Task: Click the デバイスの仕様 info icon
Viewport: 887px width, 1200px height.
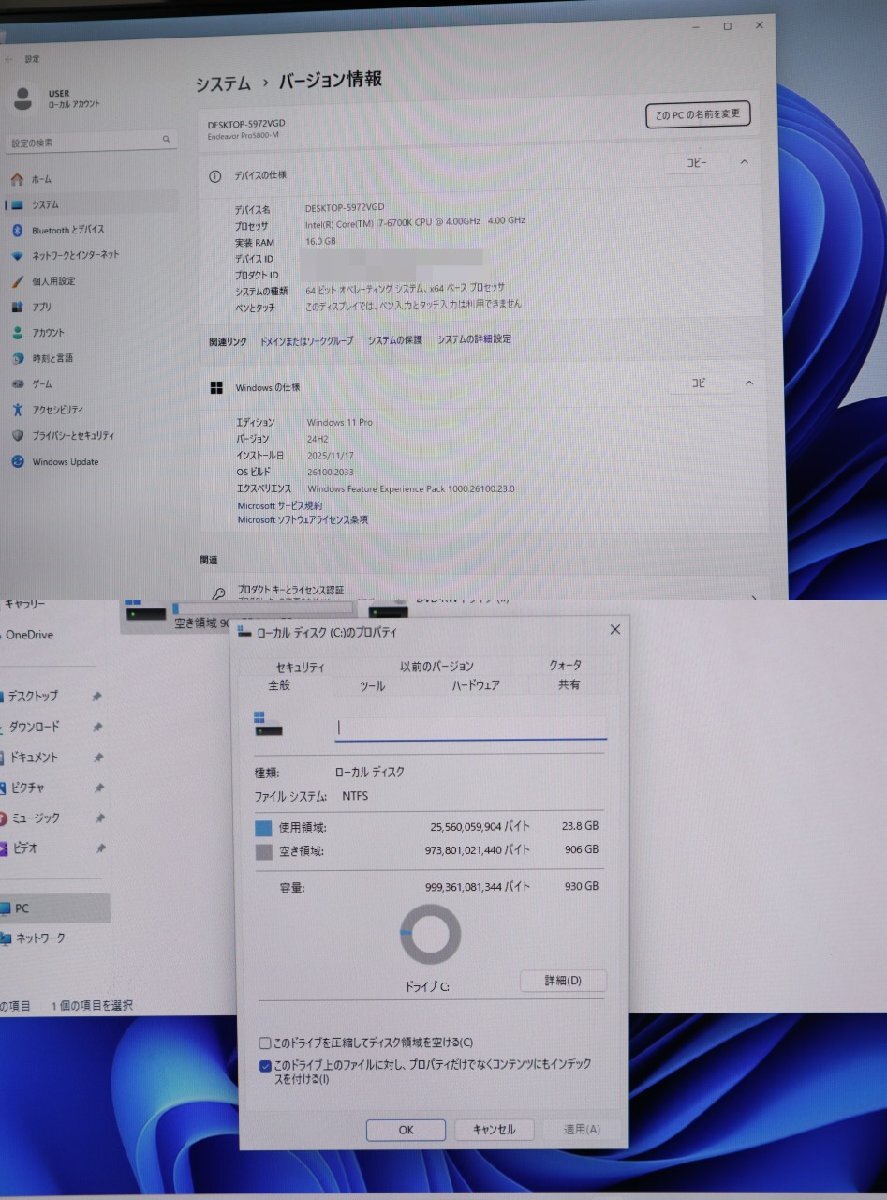Action: coord(214,175)
